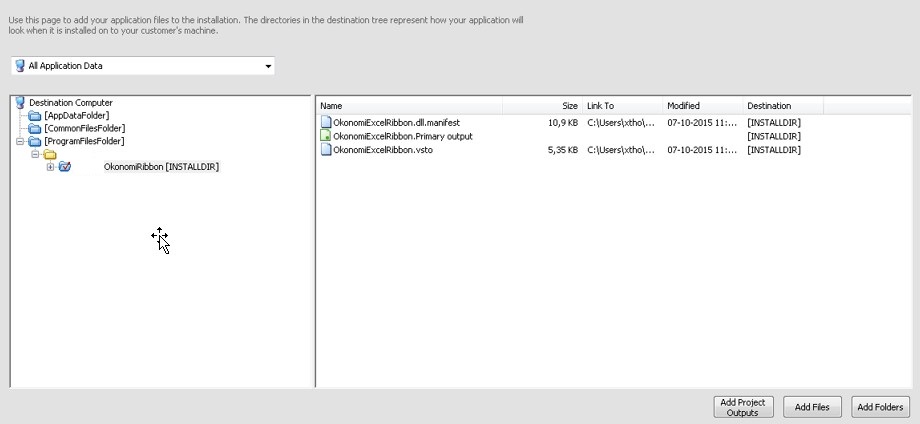Sort files by Size column
The image size is (920, 424).
point(543,106)
